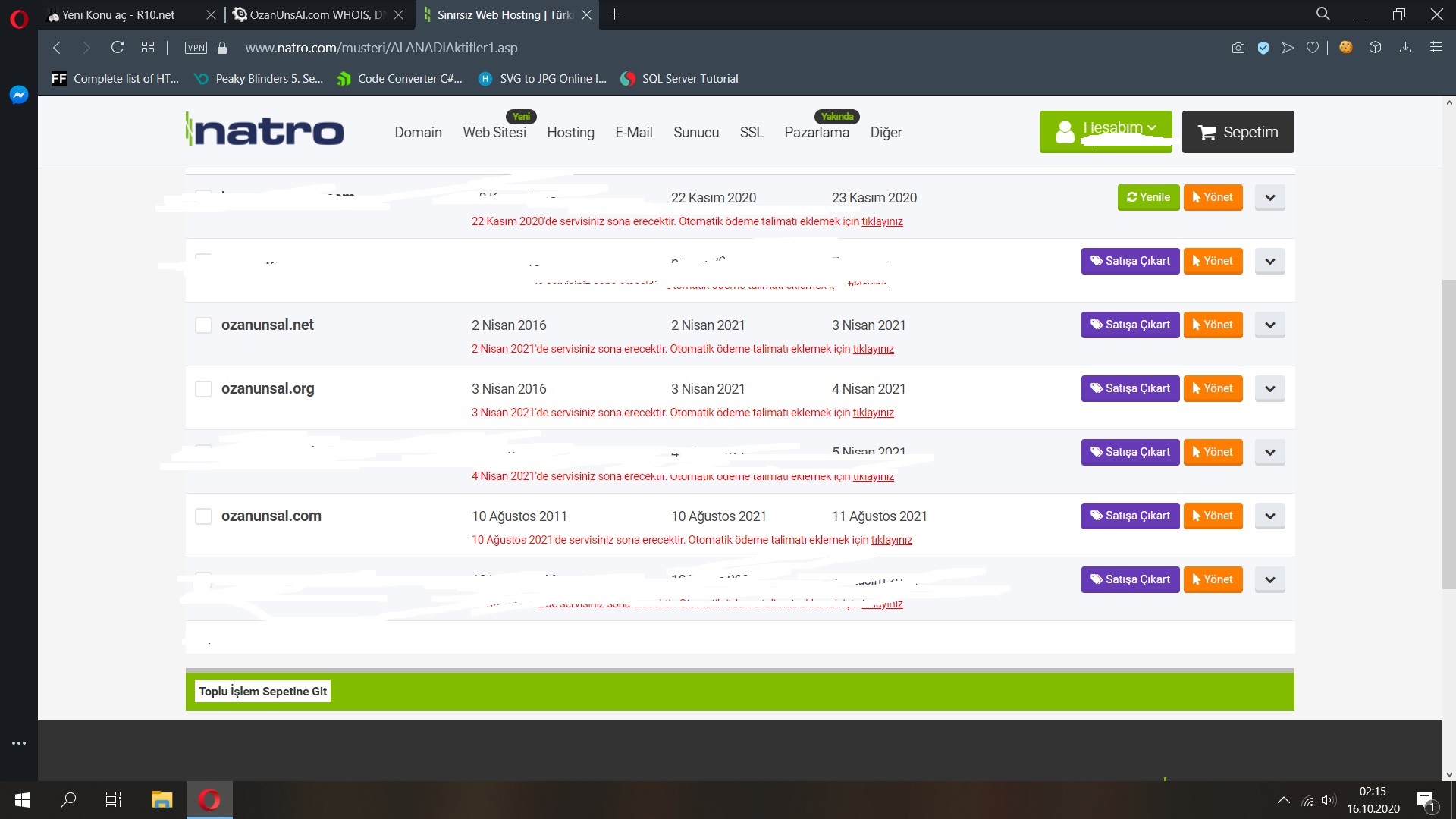The image size is (1456, 819).
Task: Expand the Hesabım account dropdown
Action: pos(1106,132)
